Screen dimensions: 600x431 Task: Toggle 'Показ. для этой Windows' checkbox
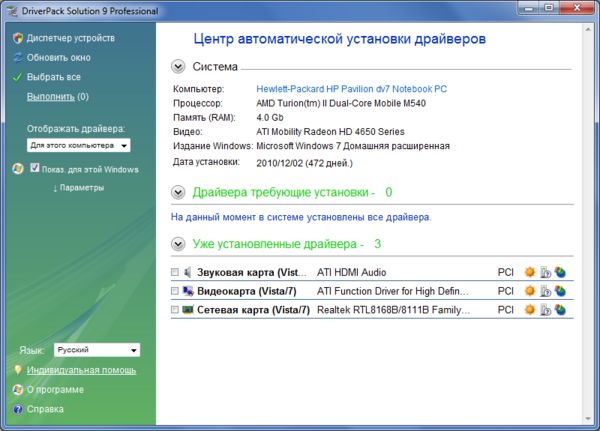[x=34, y=169]
